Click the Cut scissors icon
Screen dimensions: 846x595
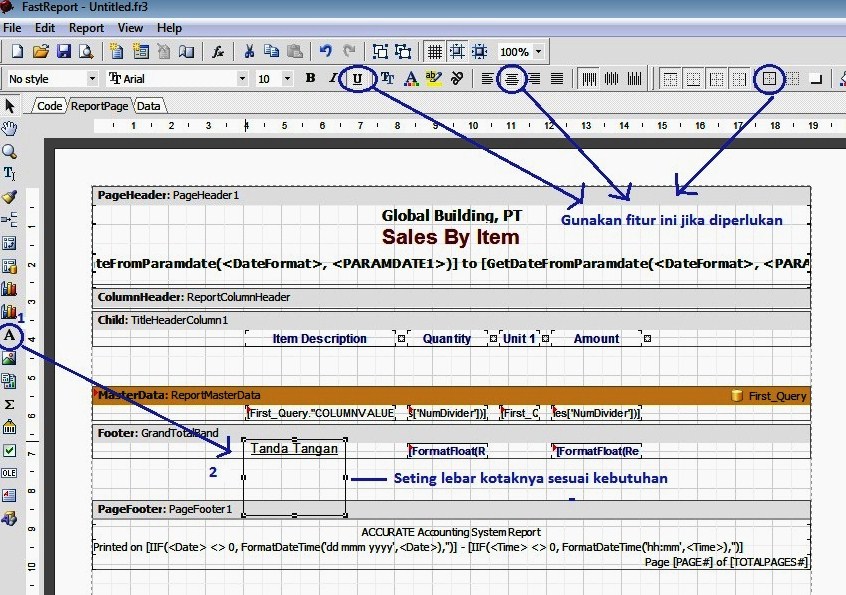(x=249, y=51)
